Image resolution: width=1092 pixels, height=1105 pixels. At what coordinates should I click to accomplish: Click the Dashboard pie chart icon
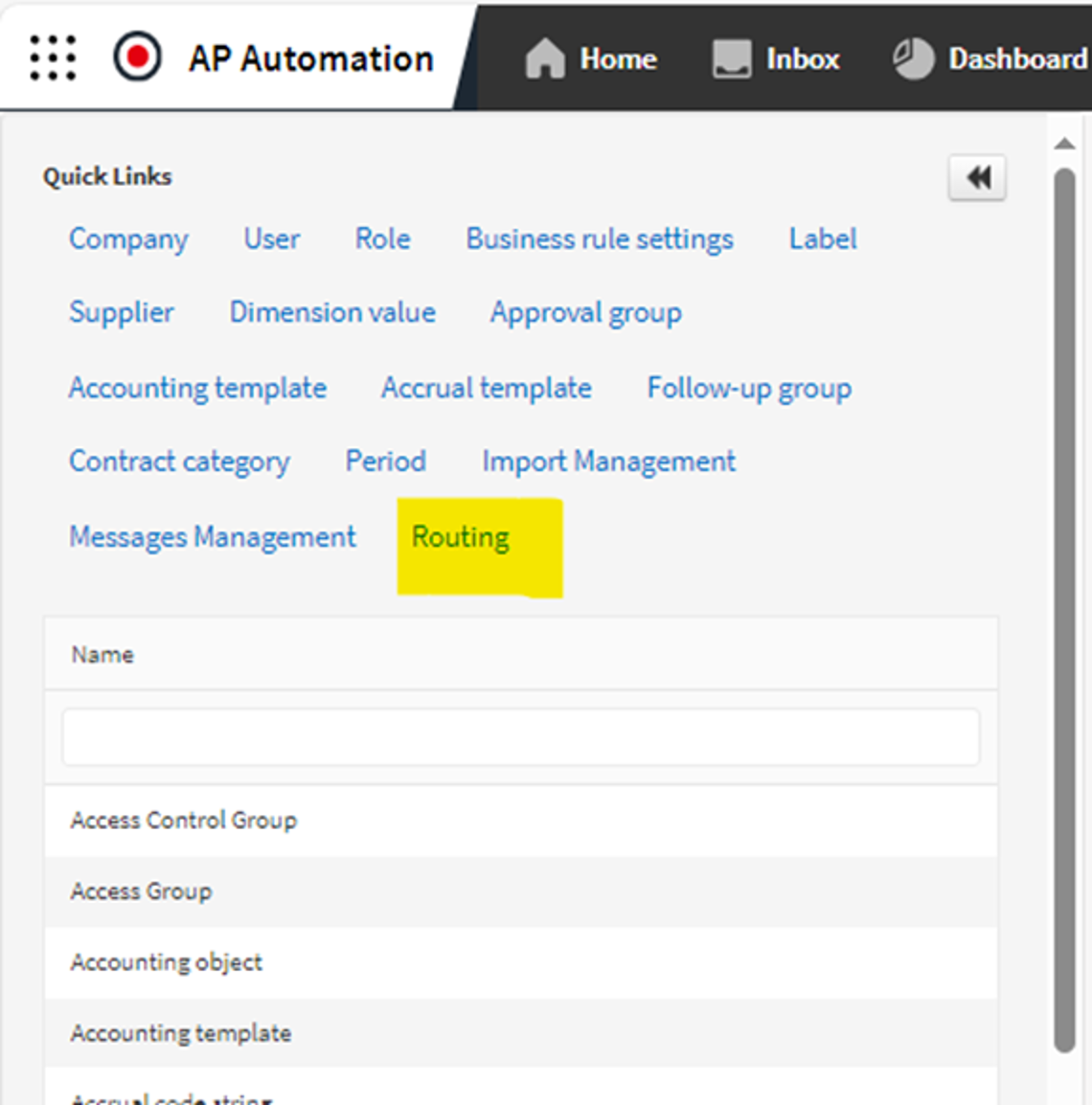point(913,58)
